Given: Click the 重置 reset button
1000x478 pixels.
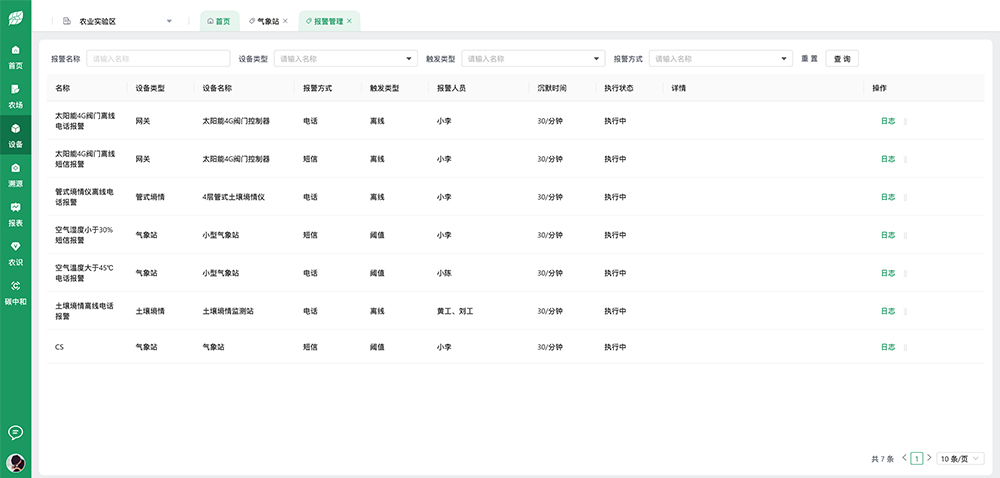Looking at the screenshot, I should [x=809, y=59].
